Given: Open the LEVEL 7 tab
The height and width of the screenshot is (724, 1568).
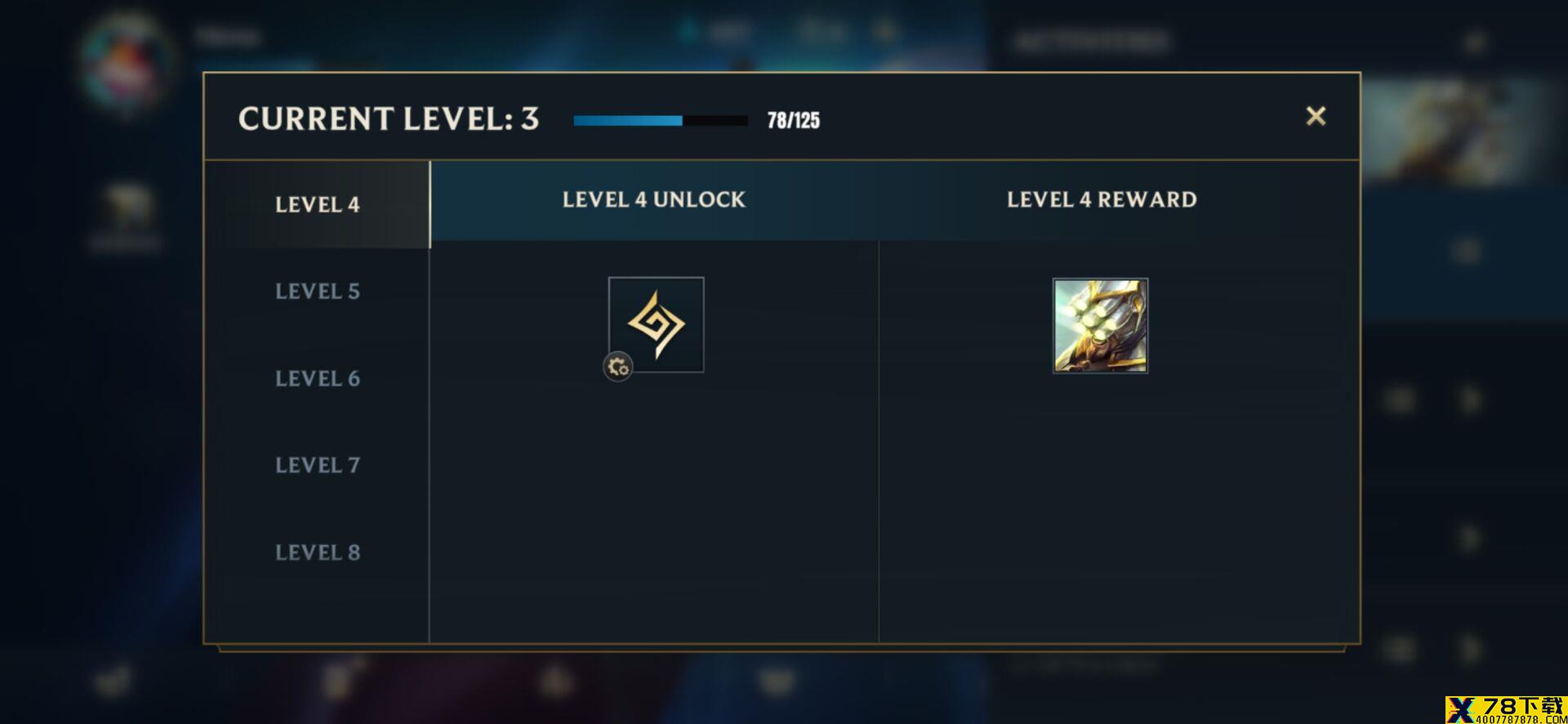Looking at the screenshot, I should pyautogui.click(x=317, y=465).
